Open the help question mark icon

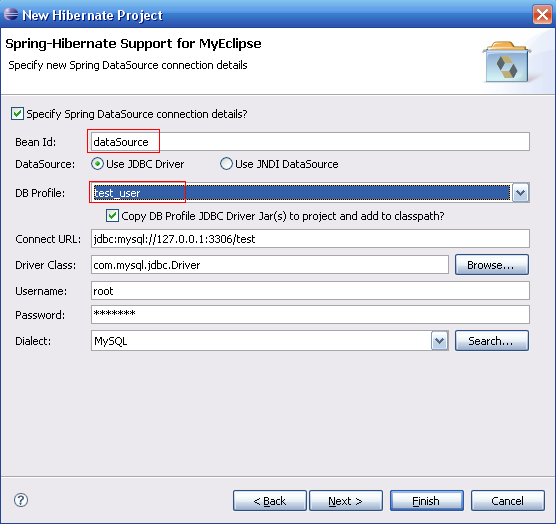click(21, 500)
